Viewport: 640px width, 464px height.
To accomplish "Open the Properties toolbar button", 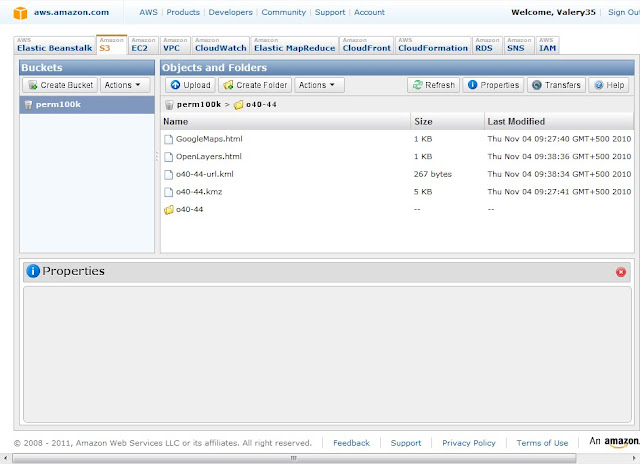I will [x=493, y=85].
